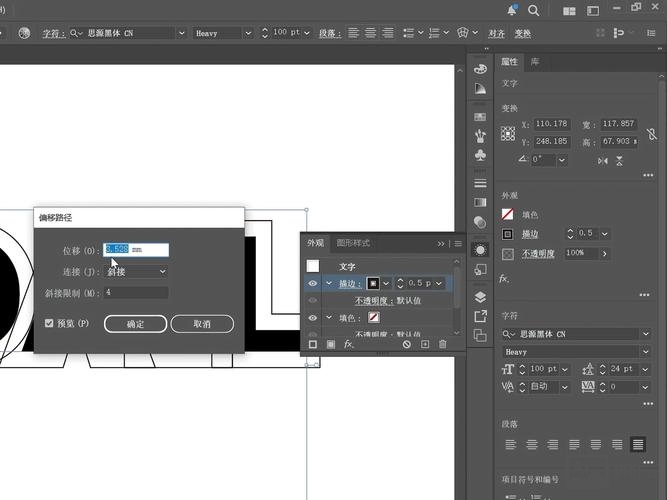Click add new effect fx icon in Appearance panel

pos(349,344)
